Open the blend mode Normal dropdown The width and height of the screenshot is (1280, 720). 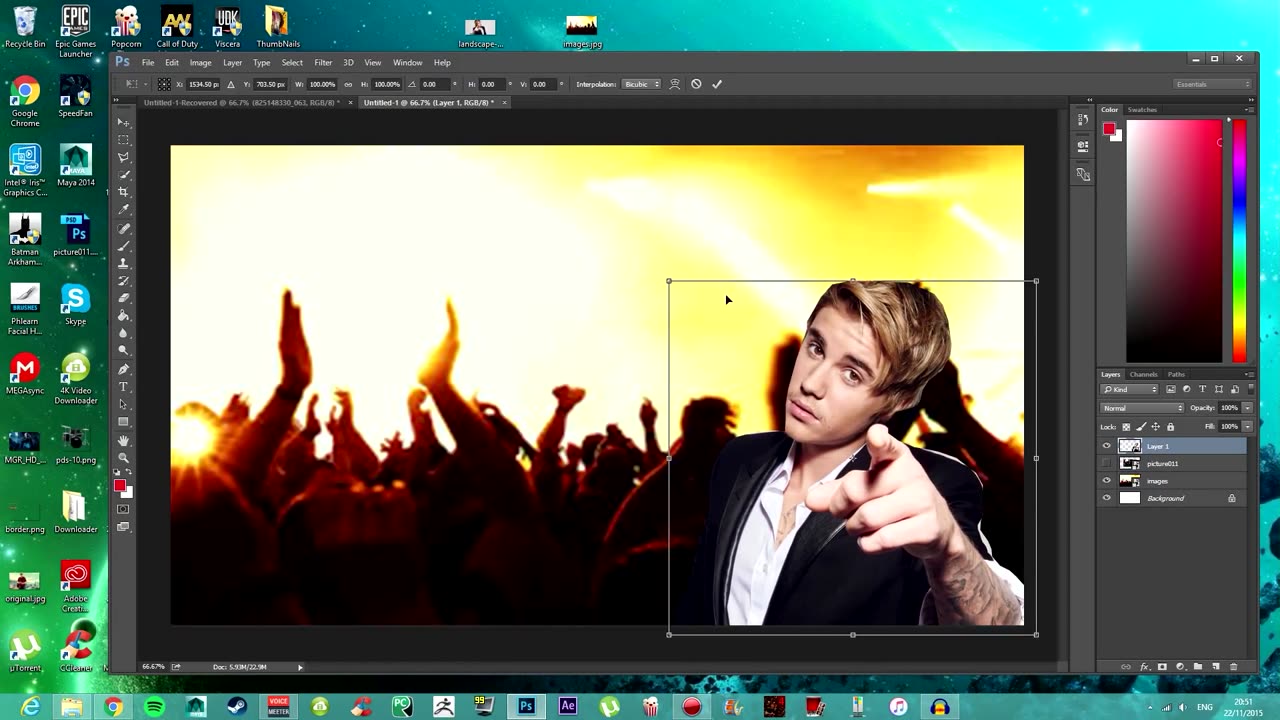click(1142, 408)
